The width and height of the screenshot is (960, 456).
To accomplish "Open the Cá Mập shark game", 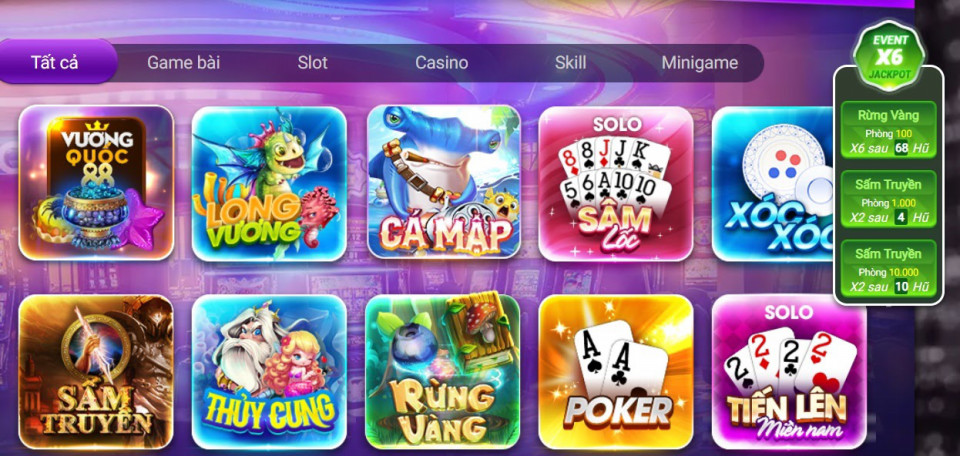I will pos(444,182).
